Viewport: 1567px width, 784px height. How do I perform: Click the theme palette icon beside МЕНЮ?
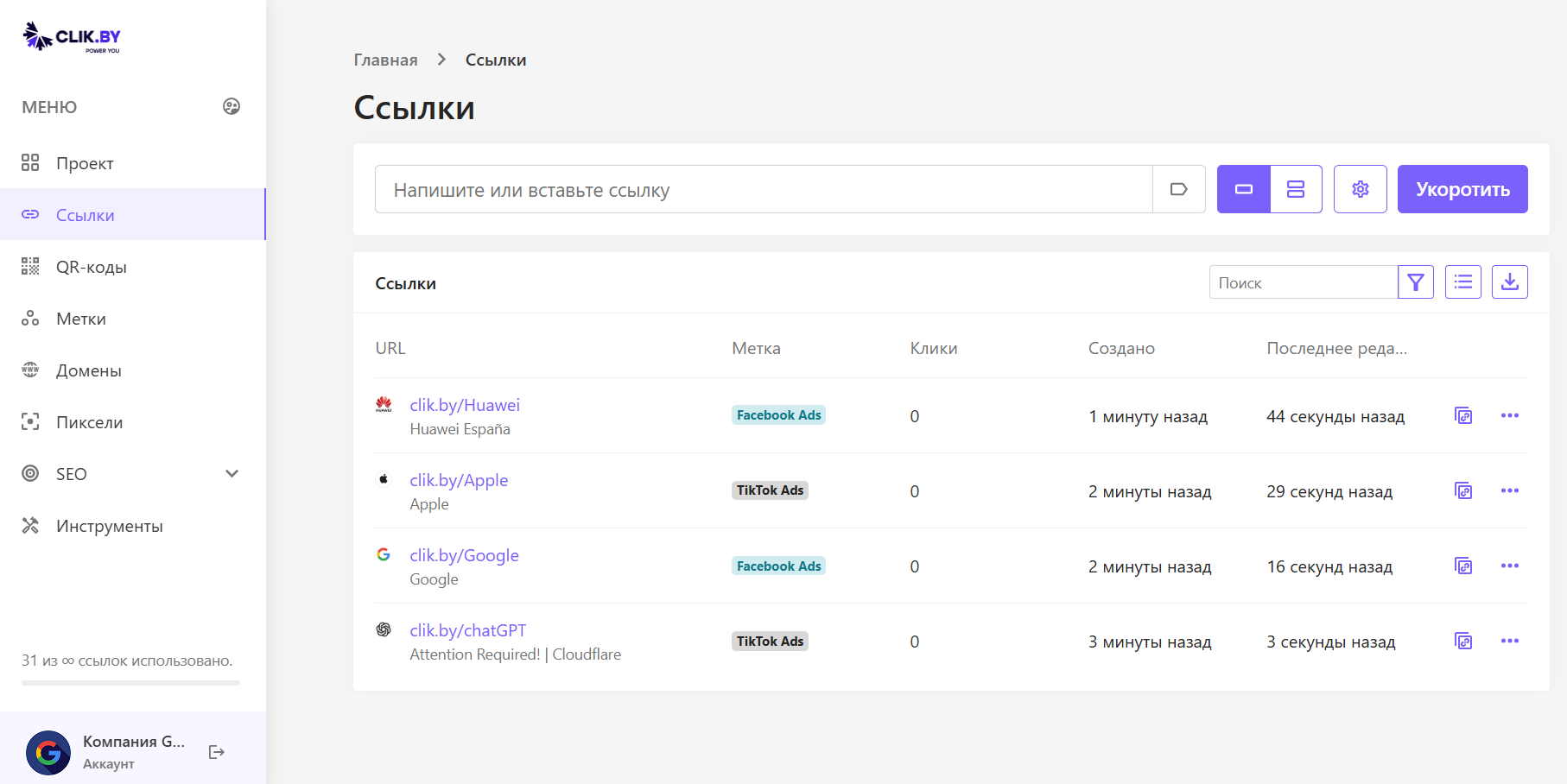tap(232, 106)
